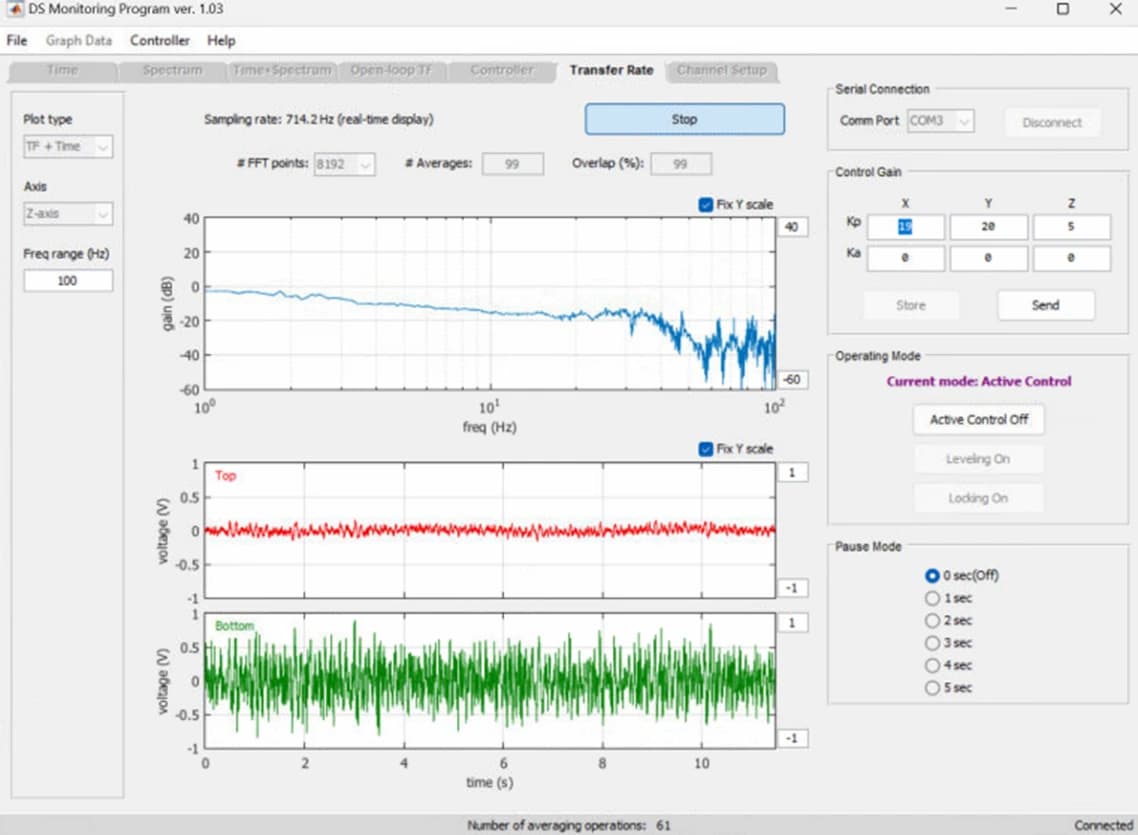Toggle Fix Y scale for voltage plots
This screenshot has height=835, width=1138.
[x=705, y=449]
